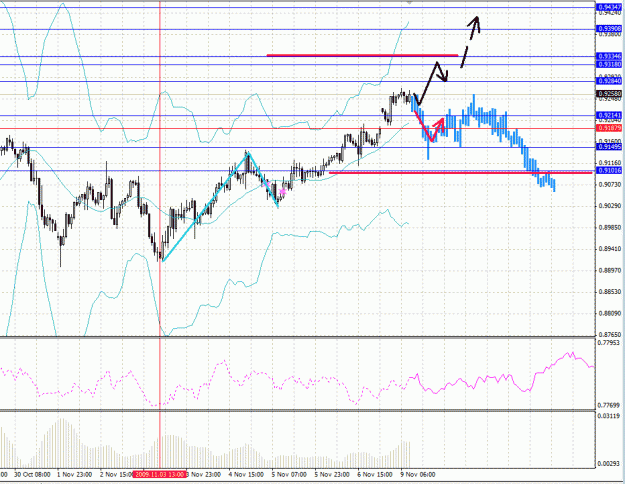Click indicator scale value 0.77953
The height and width of the screenshot is (484, 625).
[609, 342]
